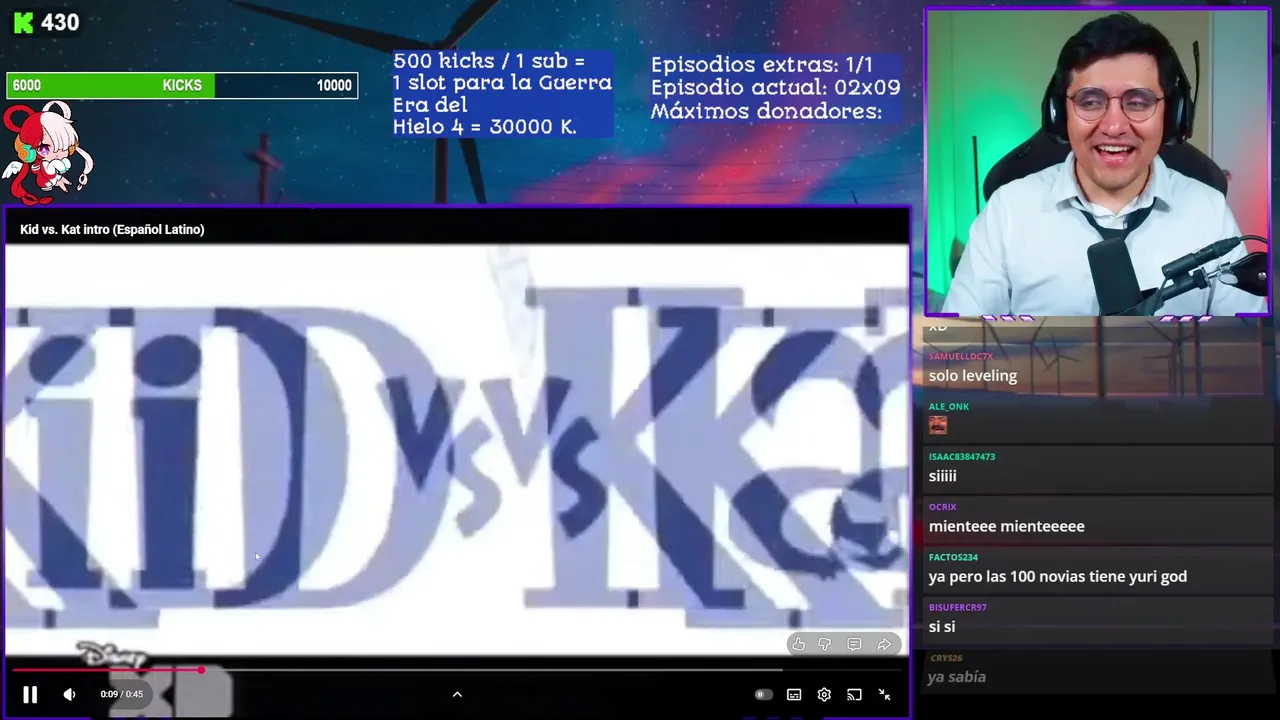Image resolution: width=1280 pixels, height=720 pixels.
Task: Click the 'solo leveling' chat message
Action: click(973, 376)
